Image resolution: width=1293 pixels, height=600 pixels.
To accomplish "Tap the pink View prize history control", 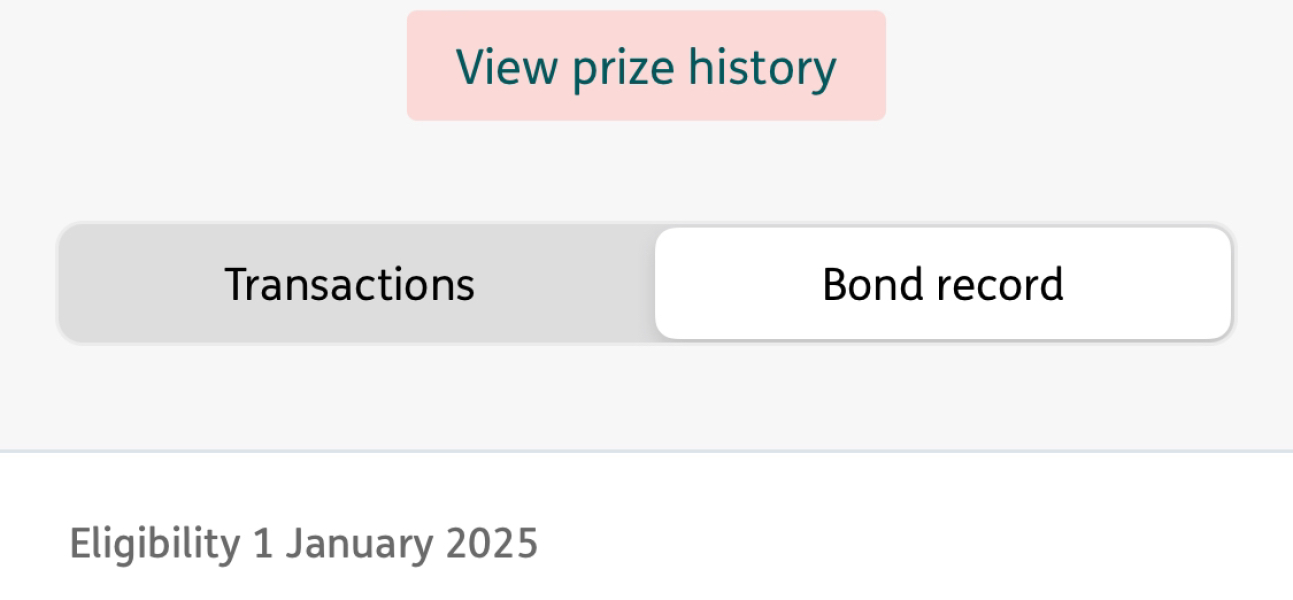I will [646, 66].
